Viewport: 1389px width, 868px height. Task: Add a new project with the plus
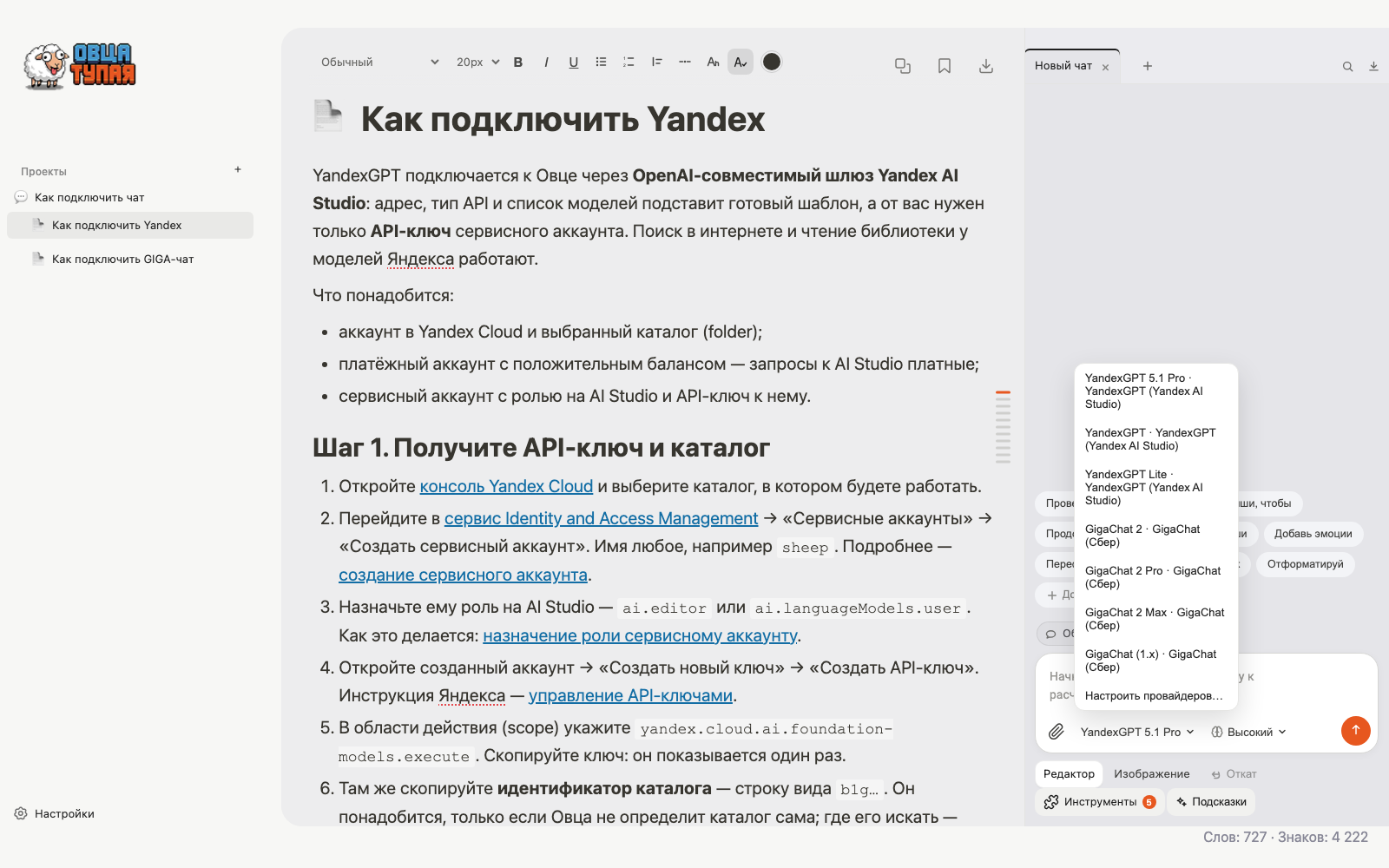(x=238, y=170)
